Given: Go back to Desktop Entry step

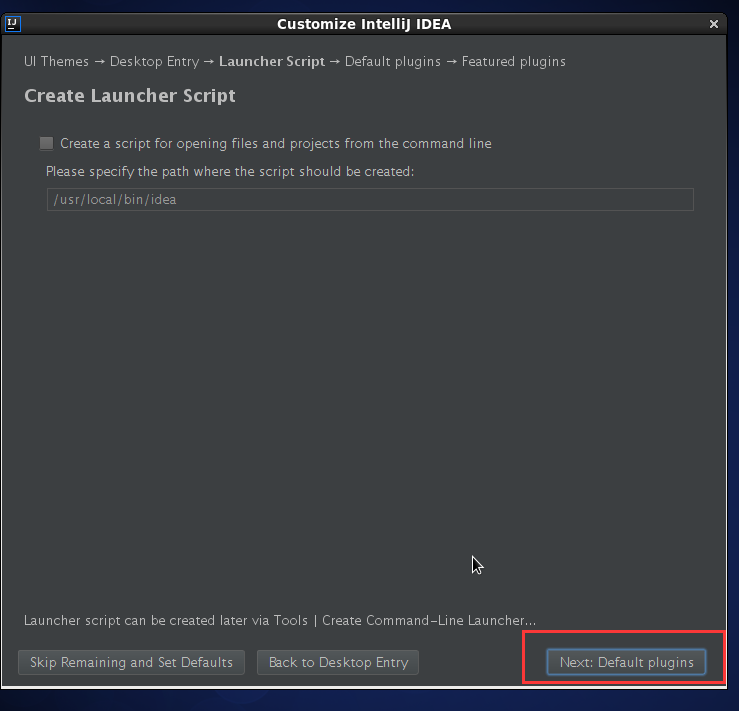Looking at the screenshot, I should [338, 662].
